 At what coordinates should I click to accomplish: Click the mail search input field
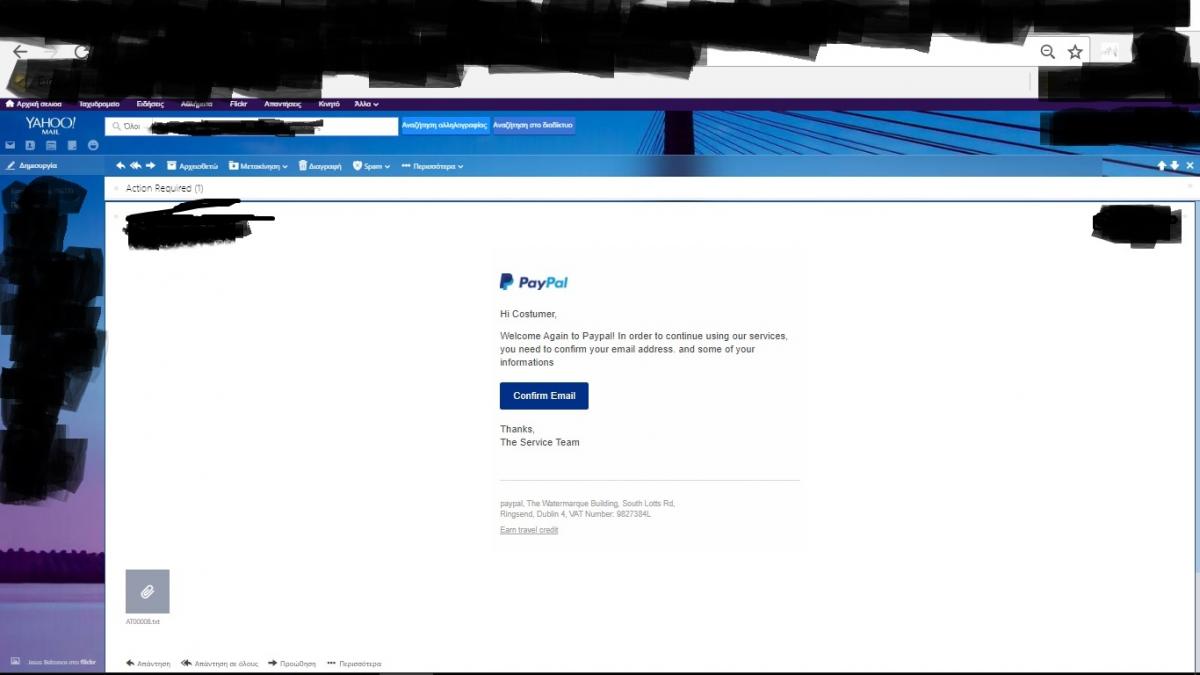click(x=251, y=126)
